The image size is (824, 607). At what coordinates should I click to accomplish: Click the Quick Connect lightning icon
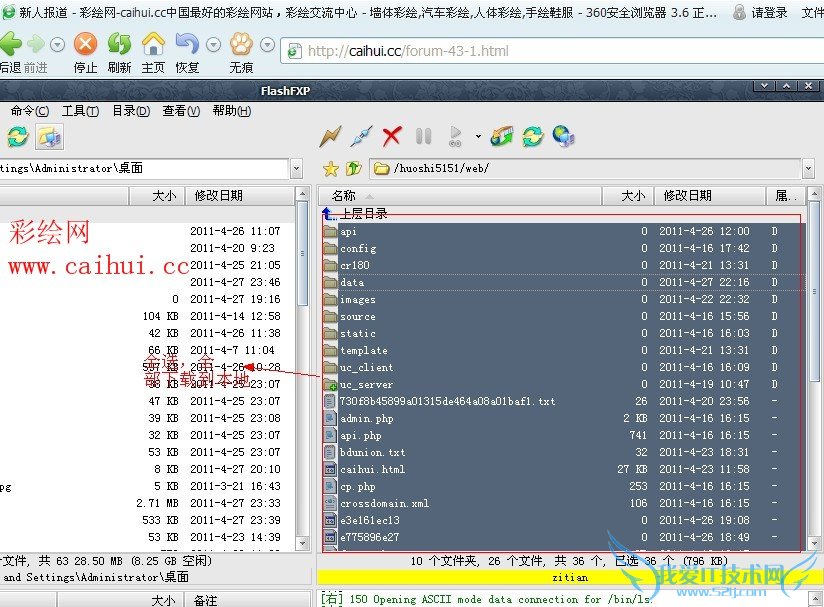tap(331, 137)
